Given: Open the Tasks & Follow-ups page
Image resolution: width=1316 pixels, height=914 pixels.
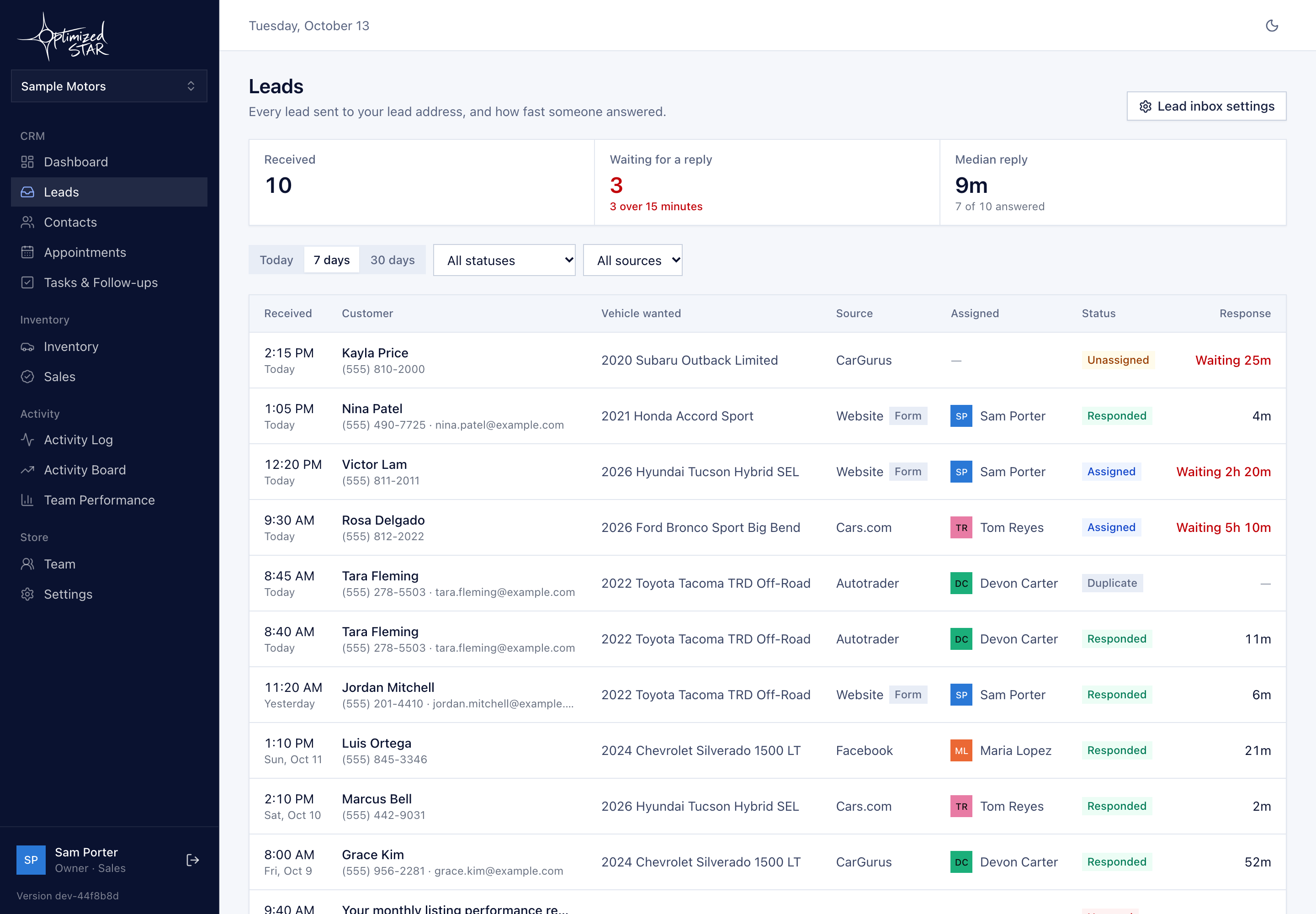Looking at the screenshot, I should click(109, 282).
